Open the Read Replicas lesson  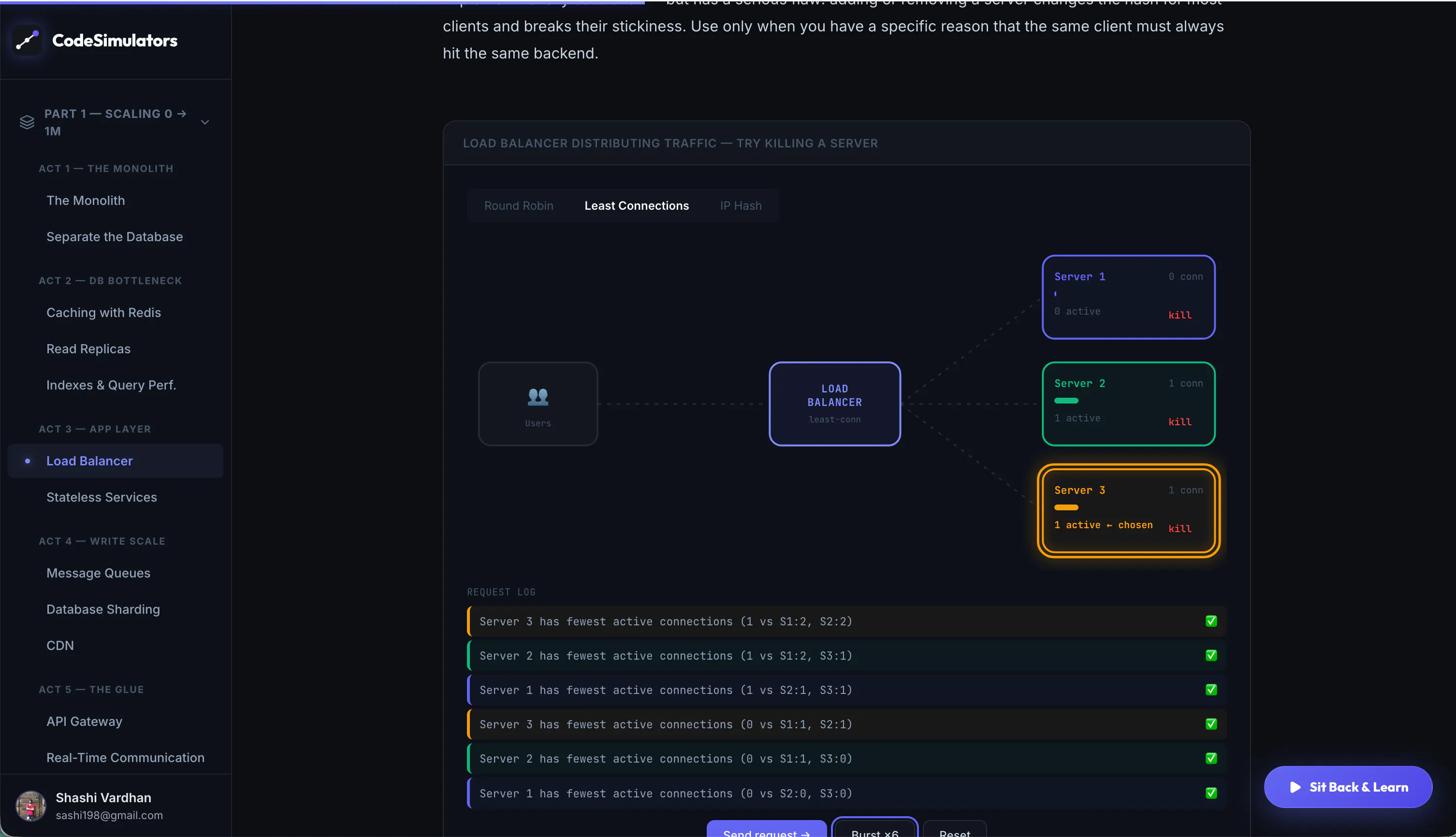(x=88, y=349)
